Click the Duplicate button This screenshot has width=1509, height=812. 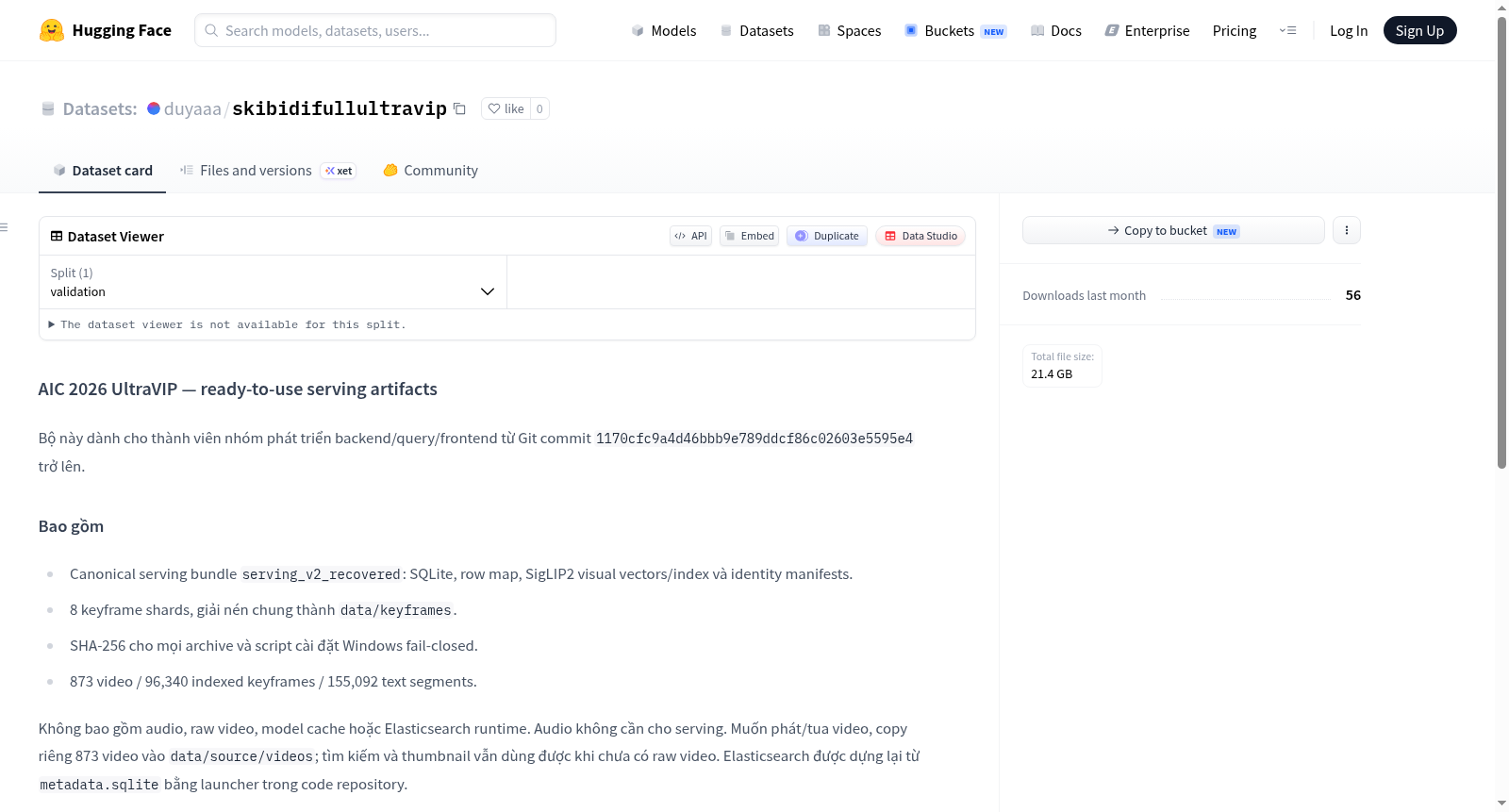pos(827,236)
